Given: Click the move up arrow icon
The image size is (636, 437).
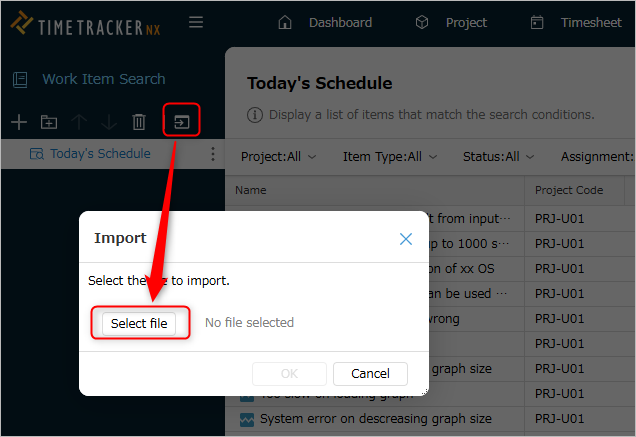Looking at the screenshot, I should pyautogui.click(x=79, y=122).
